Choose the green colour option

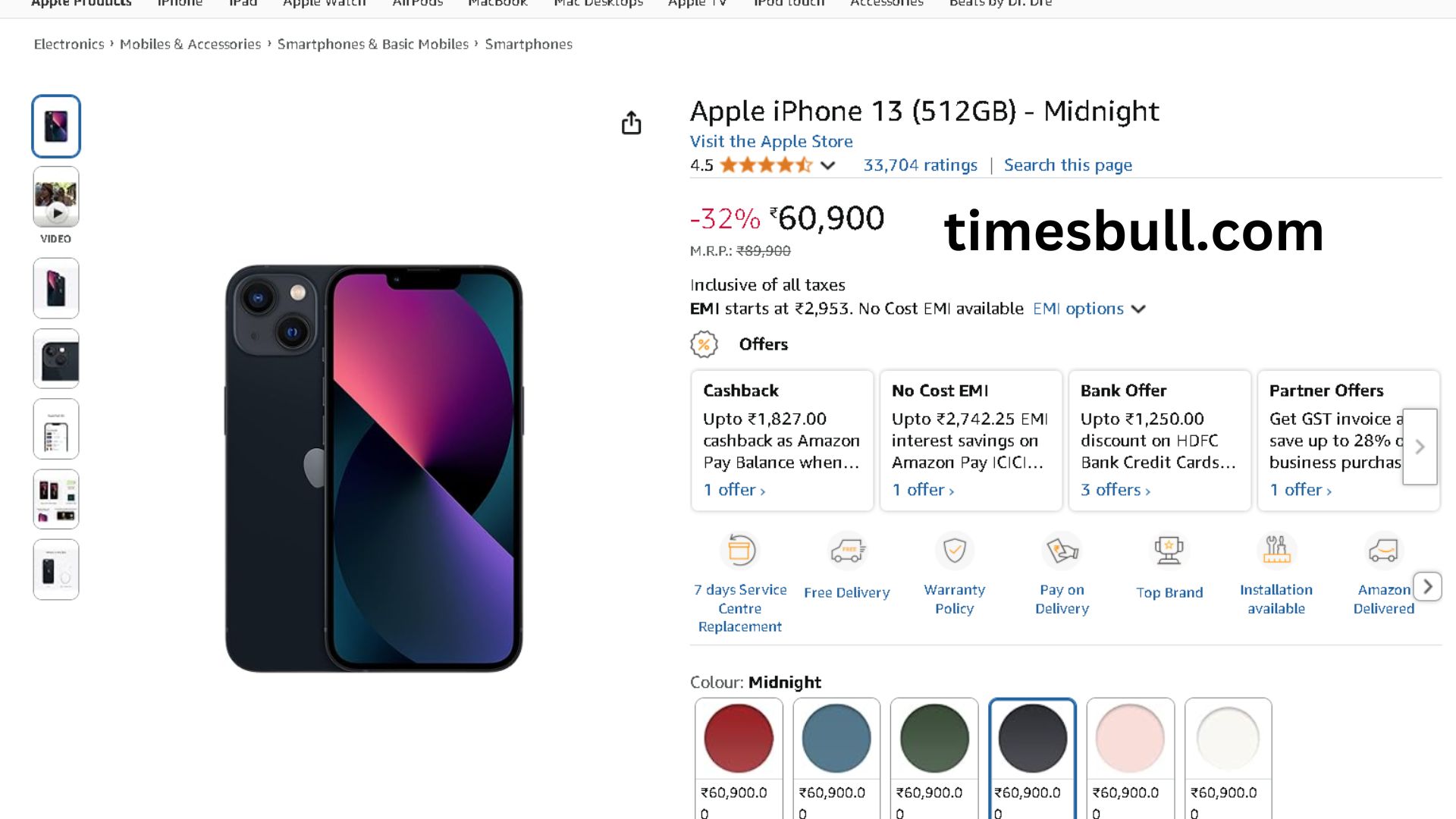(x=934, y=739)
